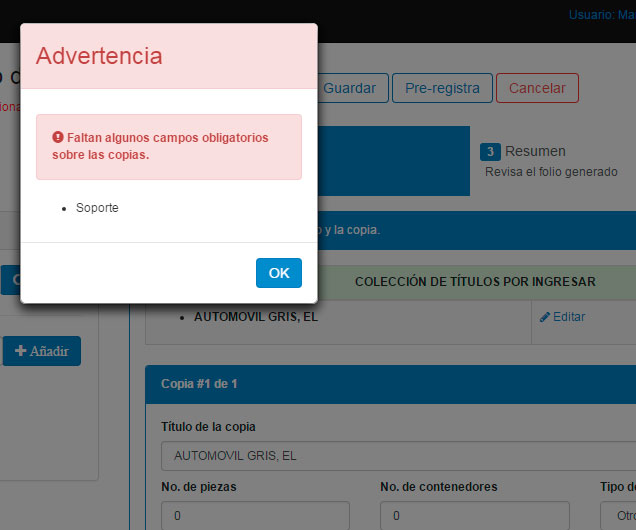Click the step 3 number badge
636x530 pixels.
pyautogui.click(x=490, y=152)
